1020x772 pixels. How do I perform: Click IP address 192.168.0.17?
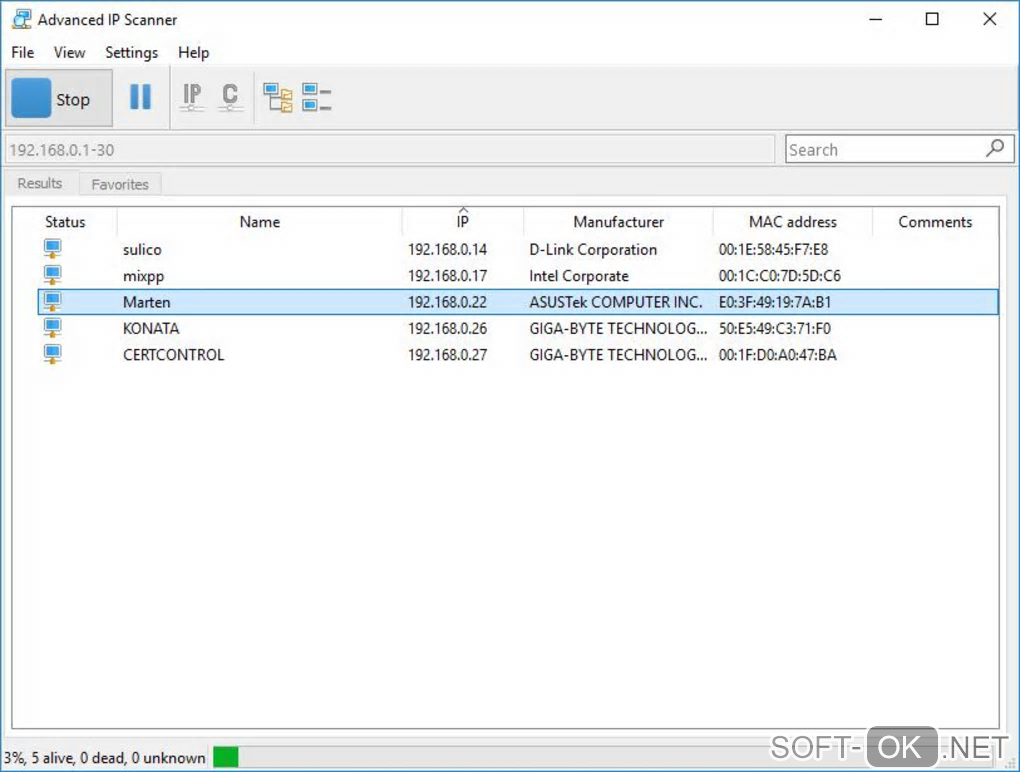tap(448, 276)
